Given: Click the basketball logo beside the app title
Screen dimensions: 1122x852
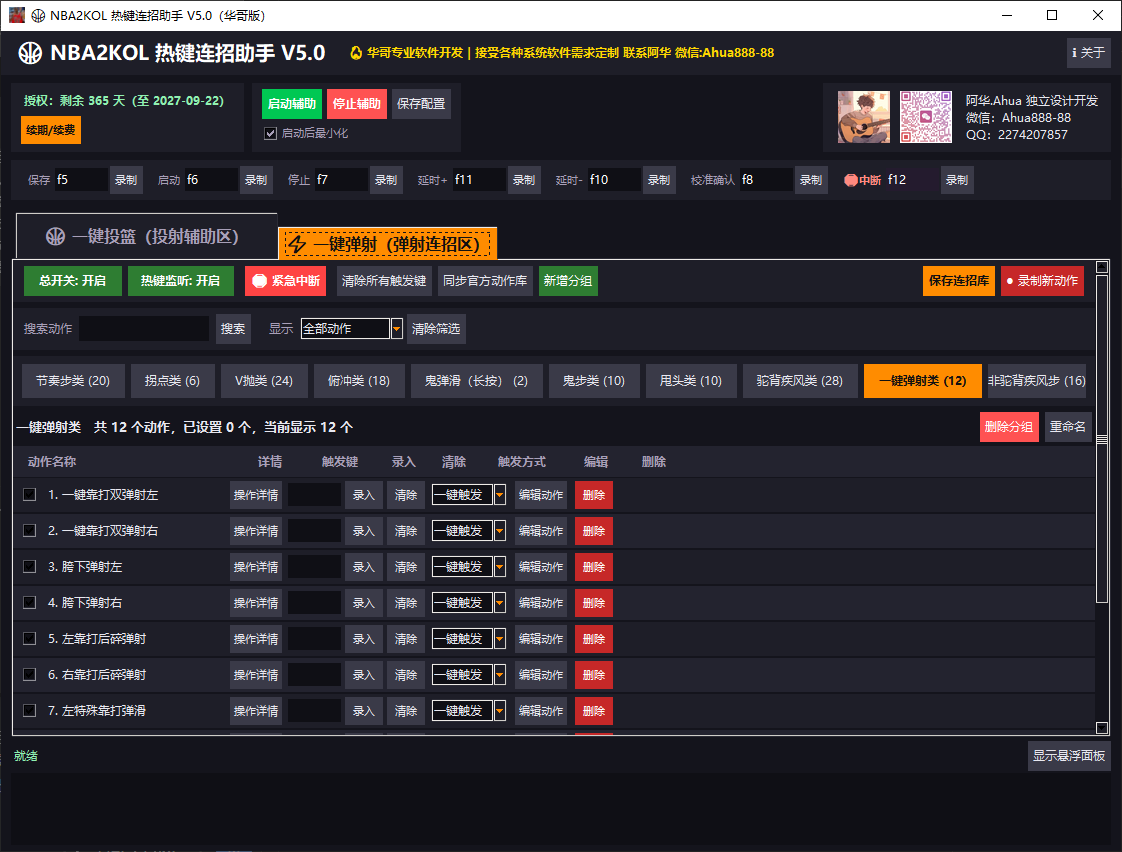Looking at the screenshot, I should [30, 53].
